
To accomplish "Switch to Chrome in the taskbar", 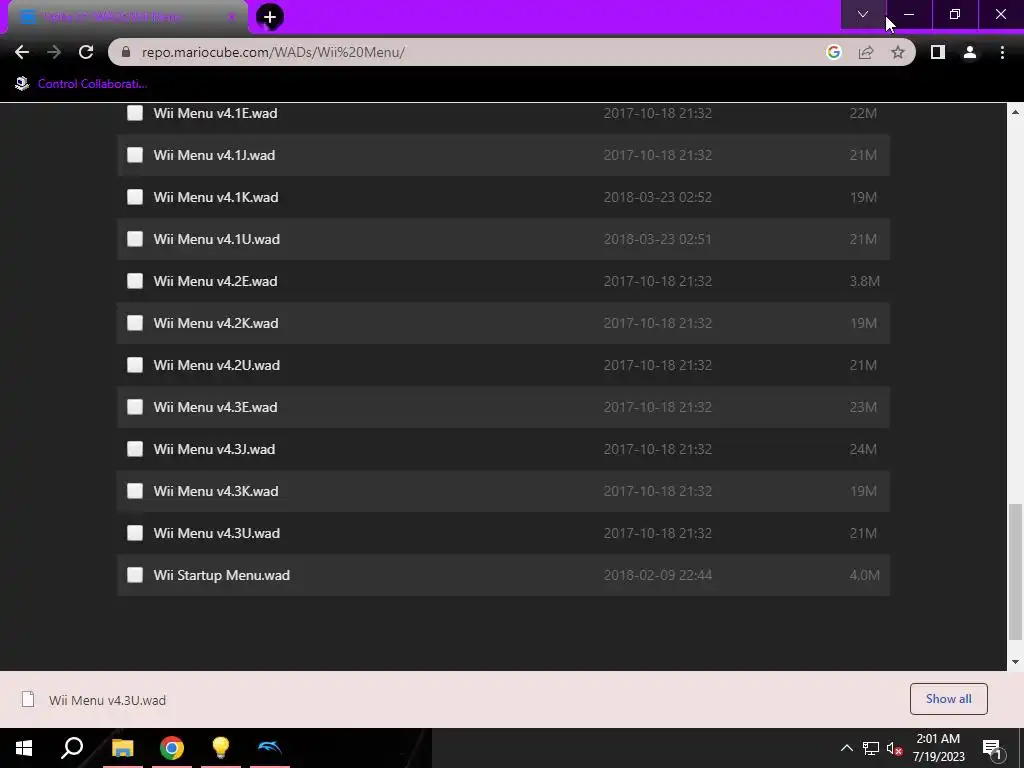I will coord(172,748).
